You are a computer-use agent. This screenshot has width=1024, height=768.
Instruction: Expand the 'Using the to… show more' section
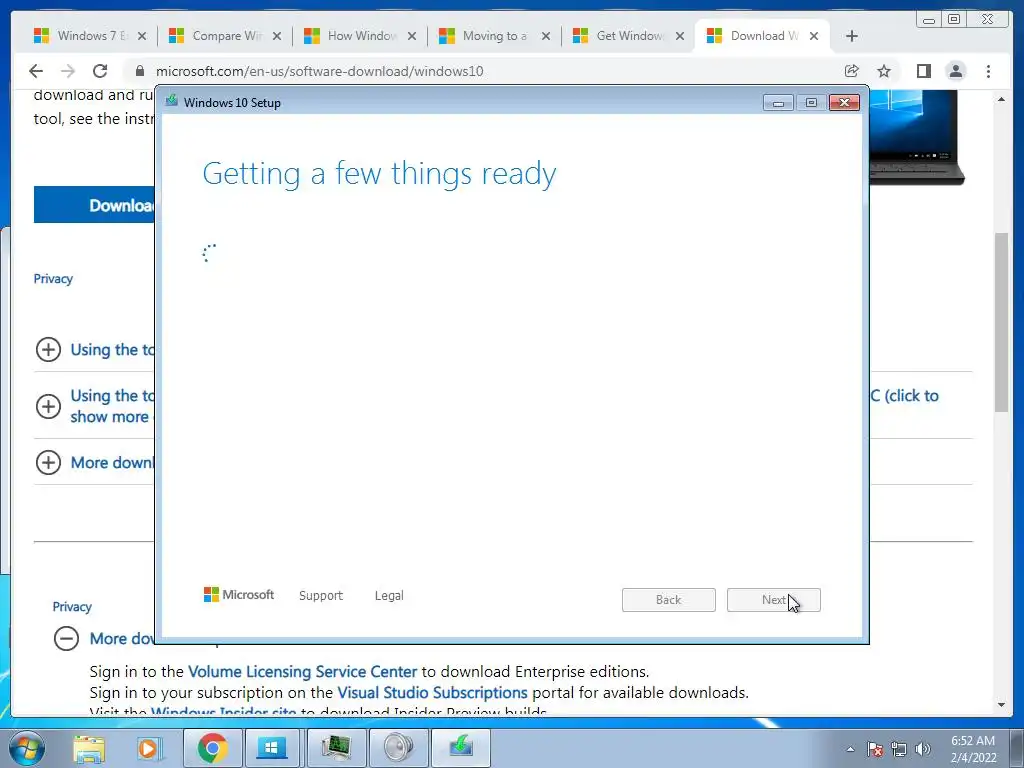48,406
